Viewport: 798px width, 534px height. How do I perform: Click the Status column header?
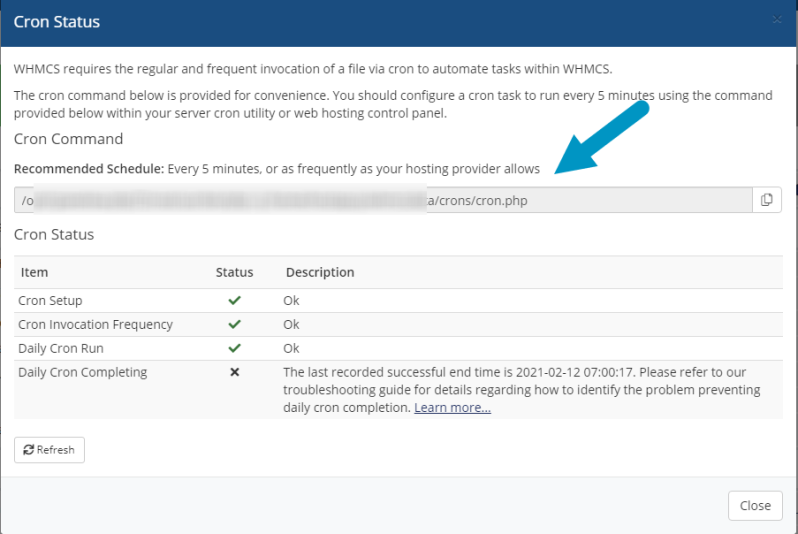click(234, 272)
